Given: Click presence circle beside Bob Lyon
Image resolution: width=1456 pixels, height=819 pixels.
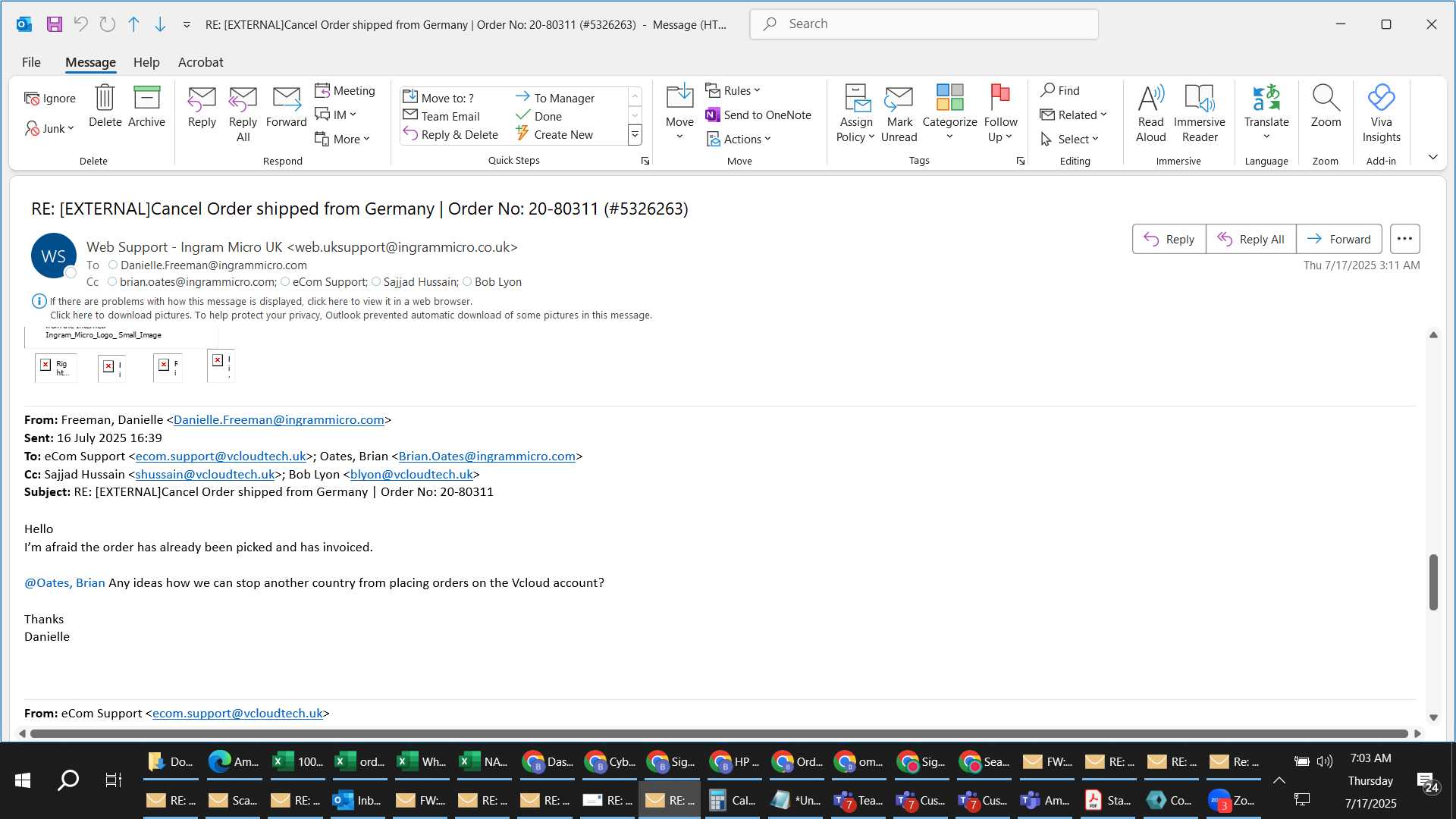Looking at the screenshot, I should pos(467,282).
